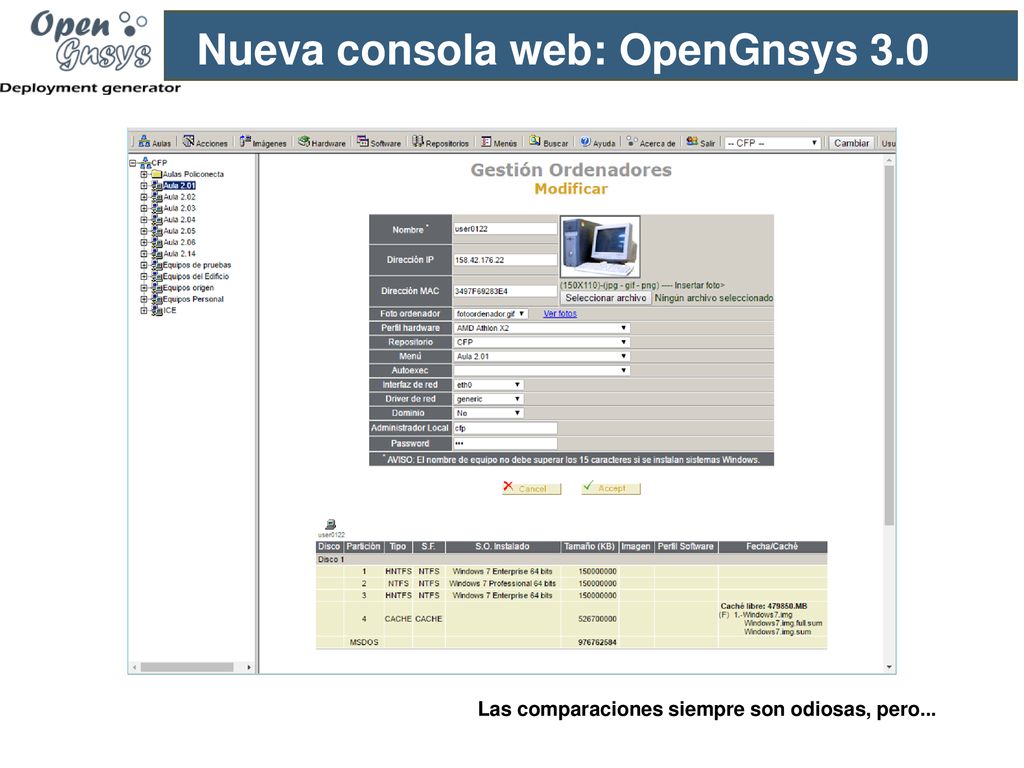The width and height of the screenshot is (1024, 768).
Task: Click the Menús toolbar icon
Action: click(x=487, y=142)
